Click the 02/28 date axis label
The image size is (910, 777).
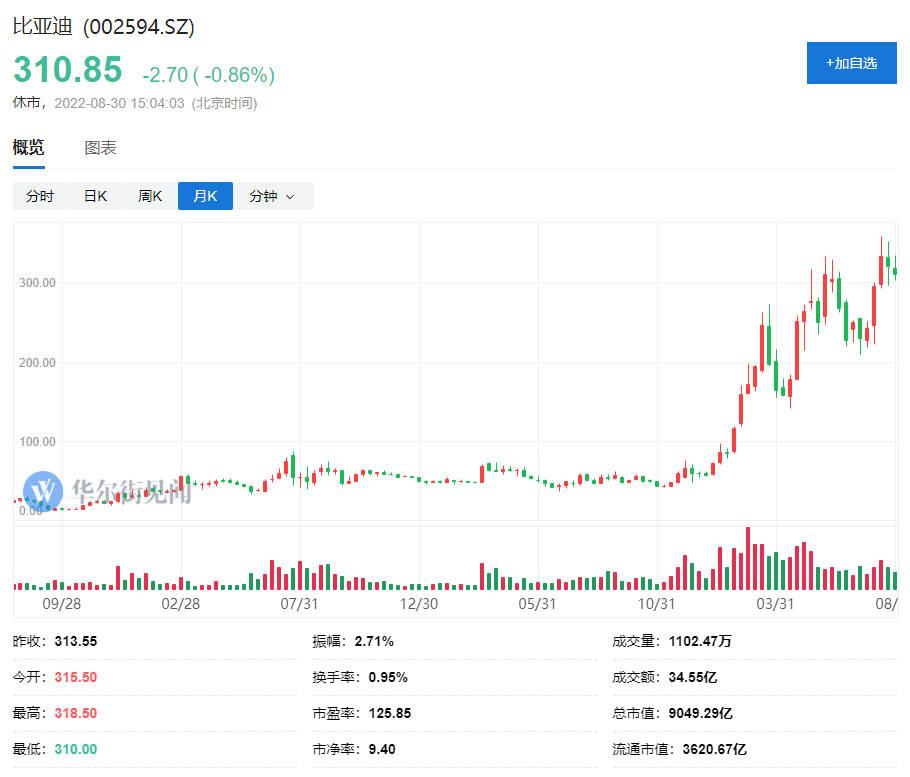tap(180, 604)
